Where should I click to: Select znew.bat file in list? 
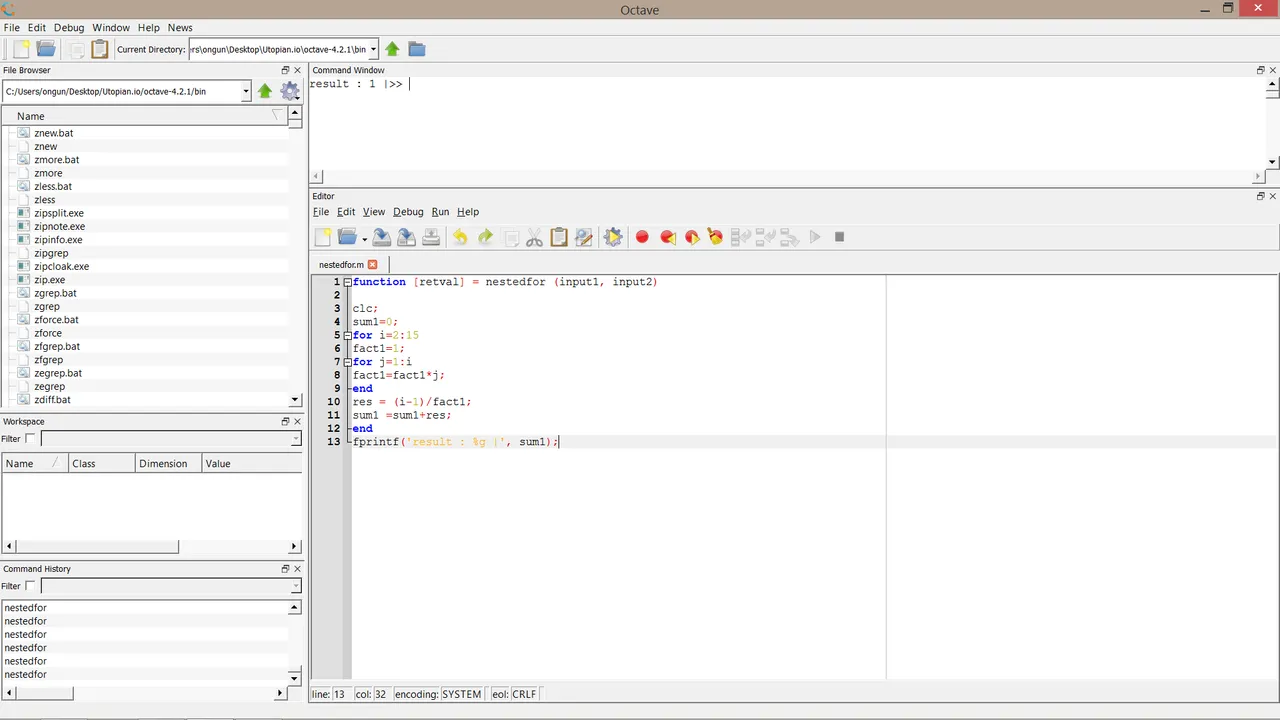(53, 133)
